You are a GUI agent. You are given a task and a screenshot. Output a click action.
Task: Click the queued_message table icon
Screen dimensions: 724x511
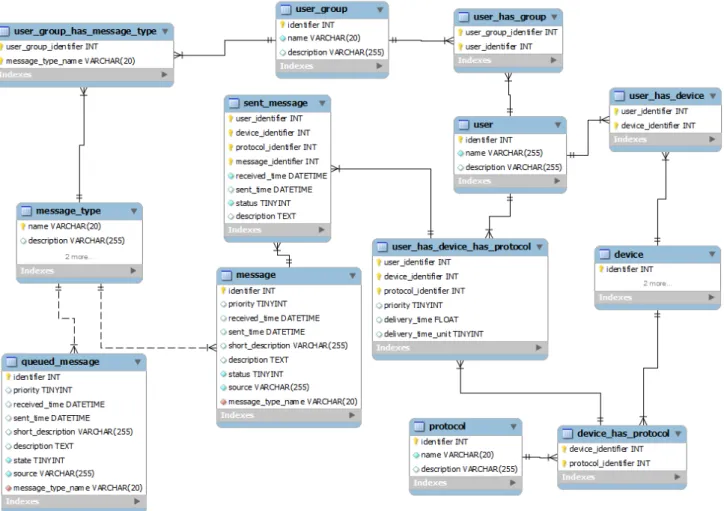coord(11,361)
